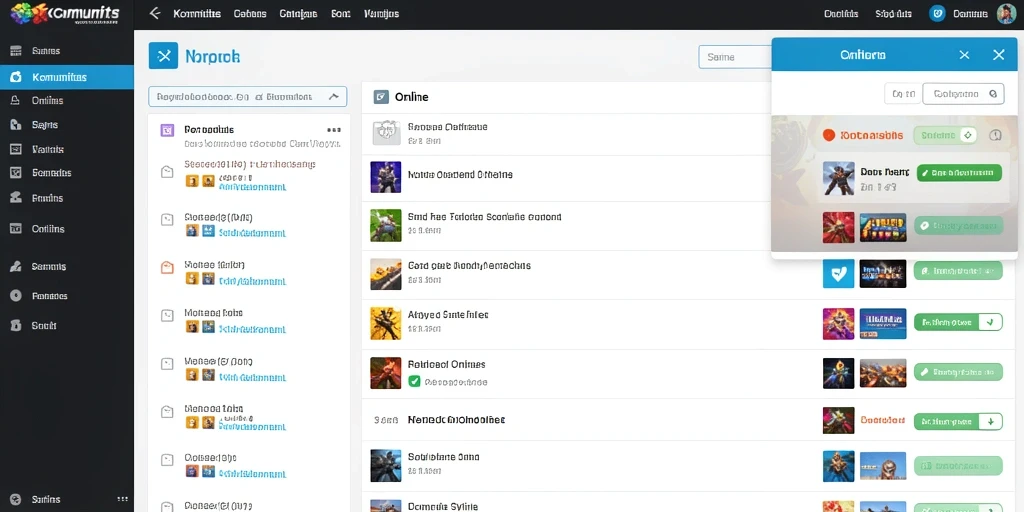Open the user avatar in the top right
Viewport: 1024px width, 512px height.
(1006, 14)
